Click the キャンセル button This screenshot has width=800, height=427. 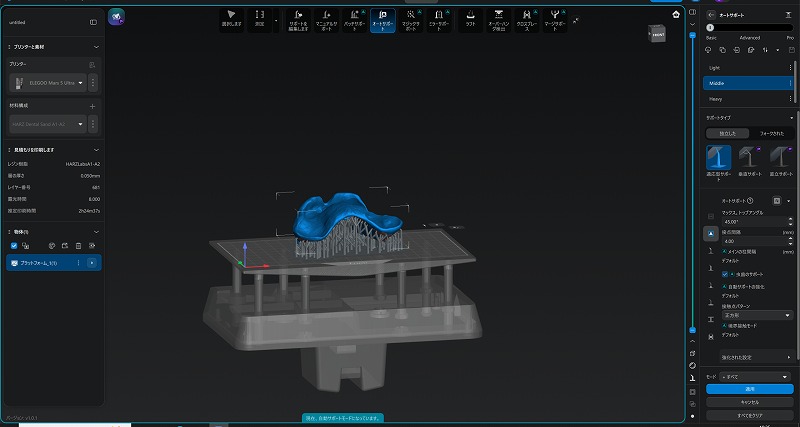click(x=750, y=401)
